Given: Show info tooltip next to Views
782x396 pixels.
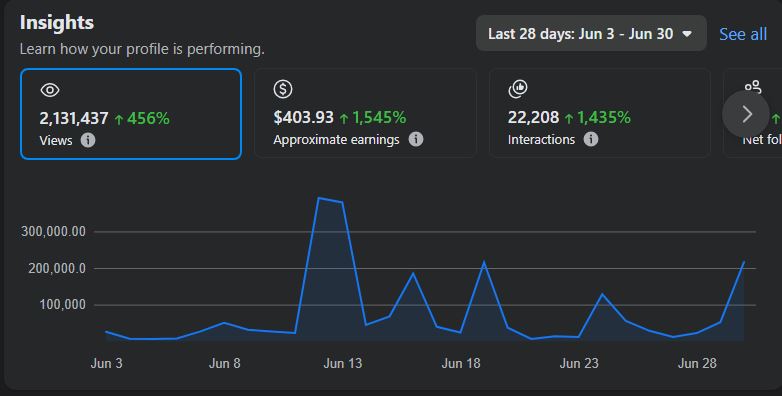Looking at the screenshot, I should [x=88, y=140].
